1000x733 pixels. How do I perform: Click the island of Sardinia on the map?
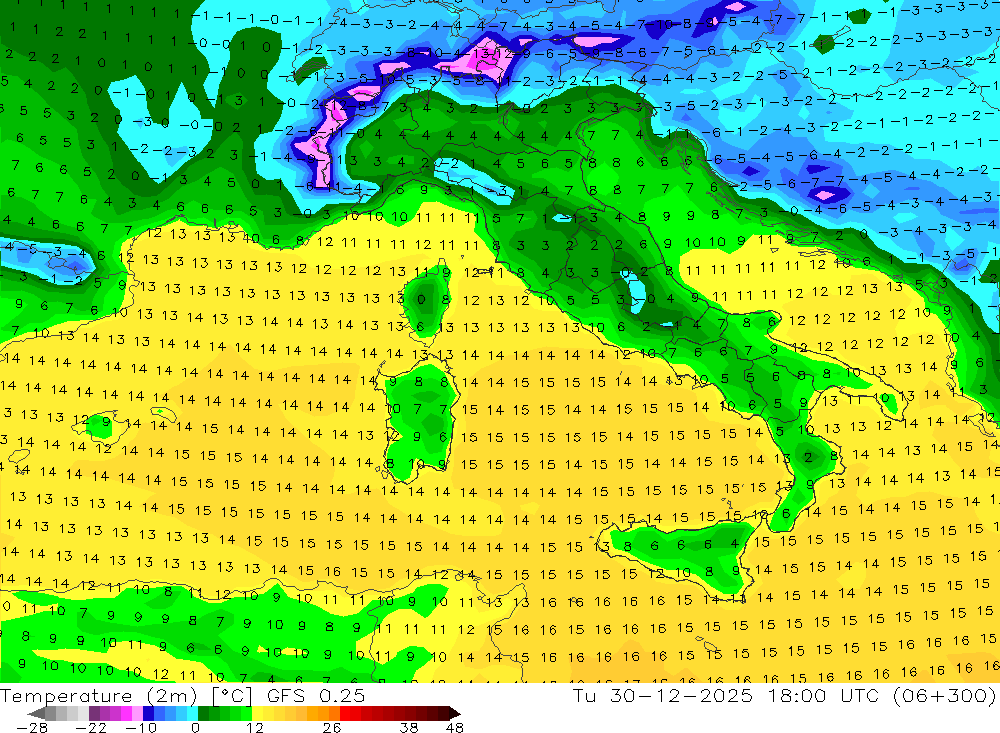click(x=420, y=421)
